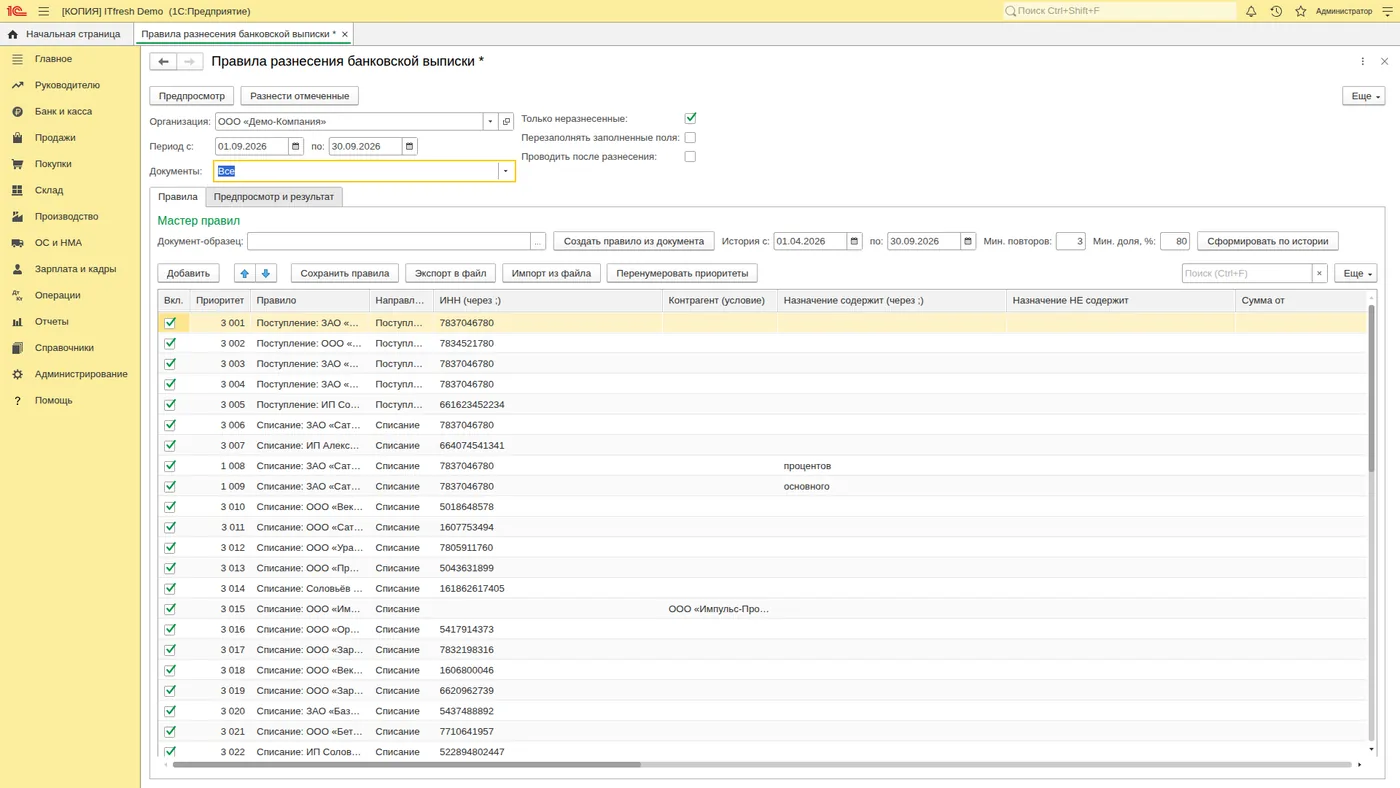Image resolution: width=1400 pixels, height=788 pixels.
Task: Enable Проводить после разнесения checkbox
Action: point(690,156)
